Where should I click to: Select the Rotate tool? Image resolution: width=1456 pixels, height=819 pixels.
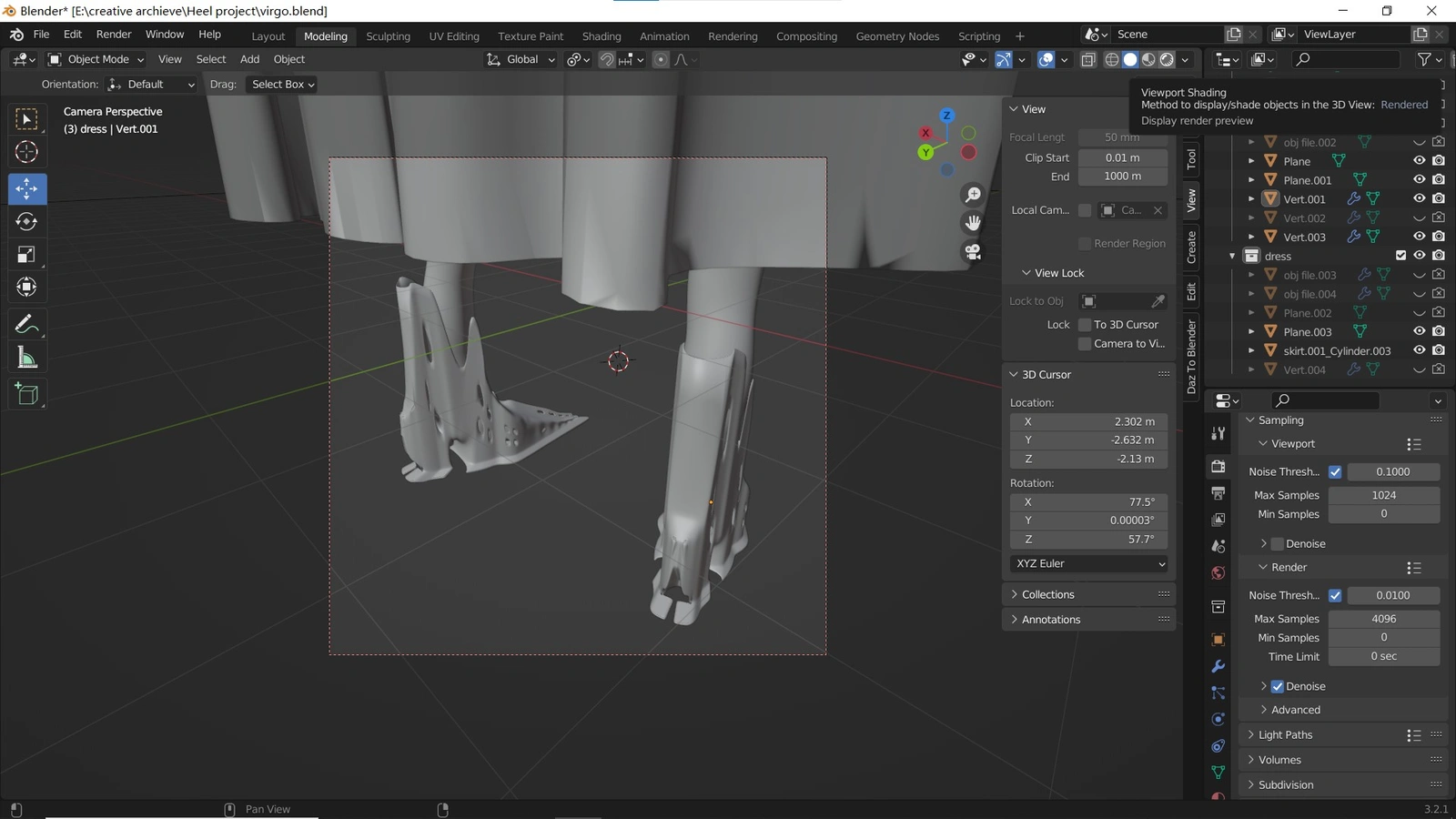[x=26, y=222]
